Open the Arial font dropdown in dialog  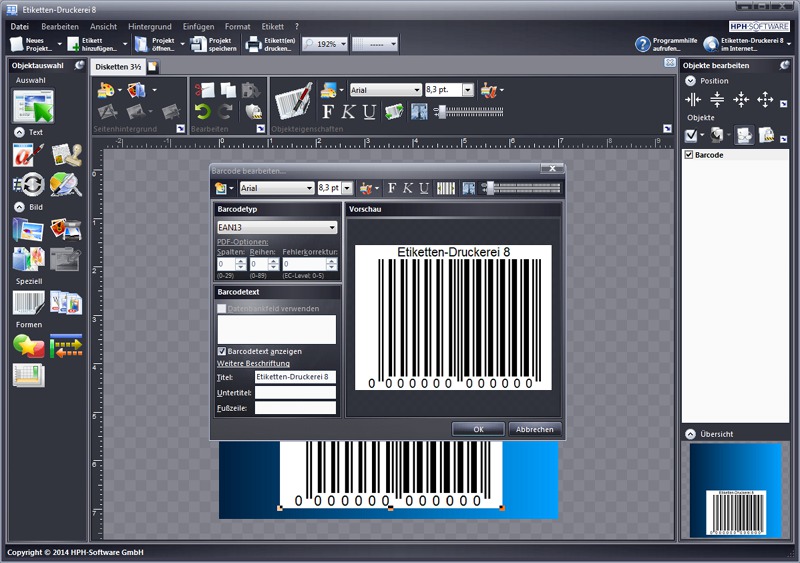pos(309,188)
